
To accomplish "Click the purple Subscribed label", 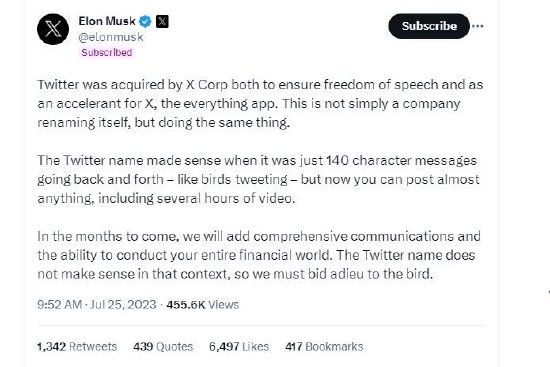I will coord(107,53).
